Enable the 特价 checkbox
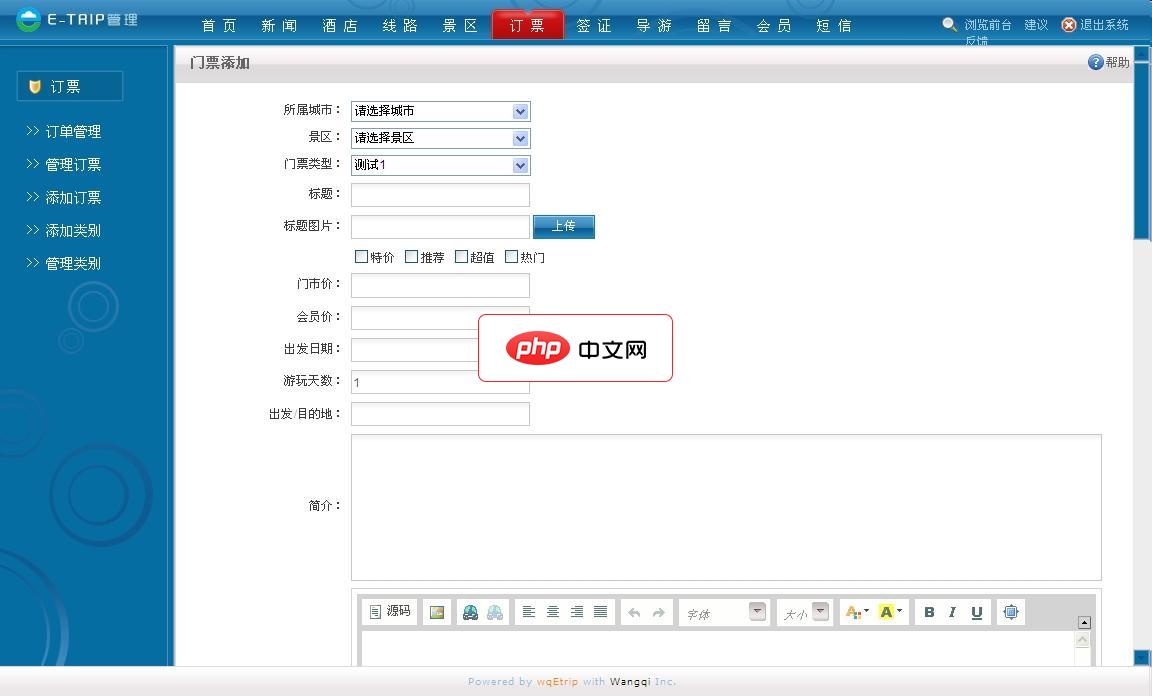The width and height of the screenshot is (1152, 696). pyautogui.click(x=362, y=256)
